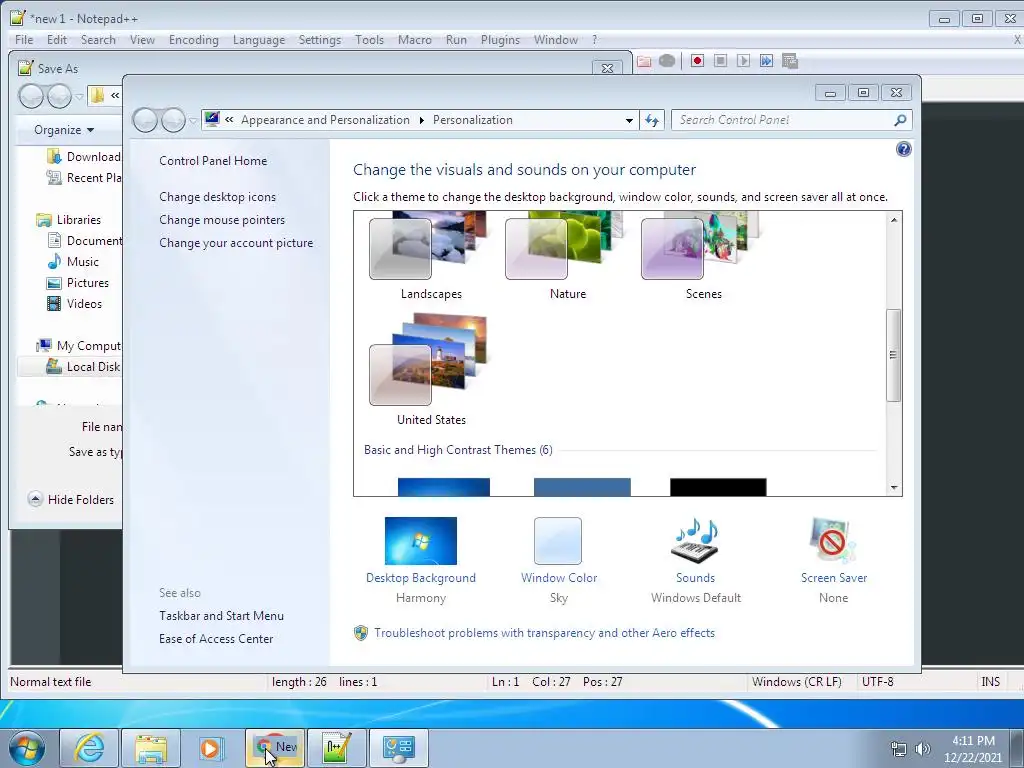Viewport: 1024px width, 768px height.
Task: Click Change desktop icons link
Action: [x=217, y=197]
